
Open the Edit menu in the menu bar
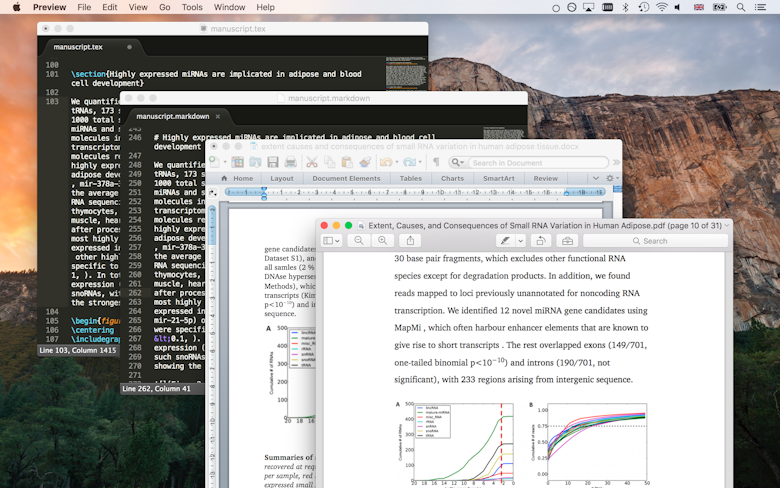[109, 7]
